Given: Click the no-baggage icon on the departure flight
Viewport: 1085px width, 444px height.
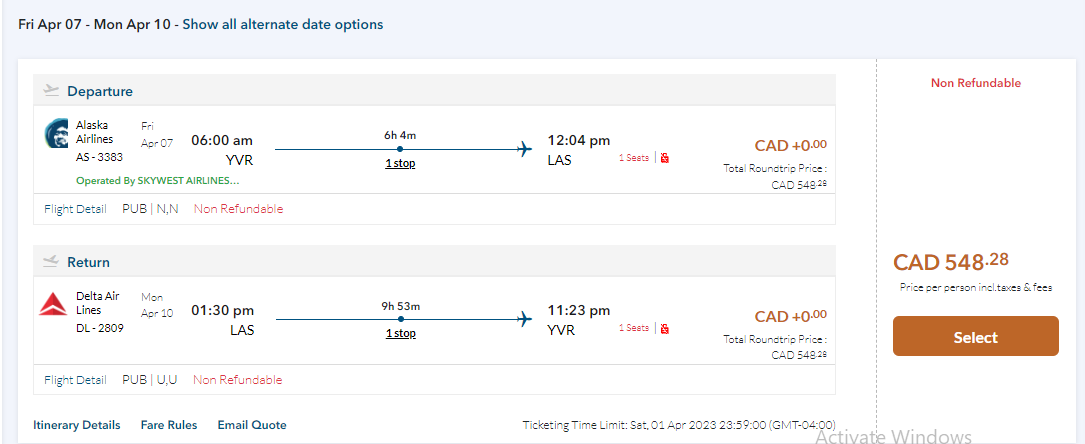Looking at the screenshot, I should tap(665, 158).
